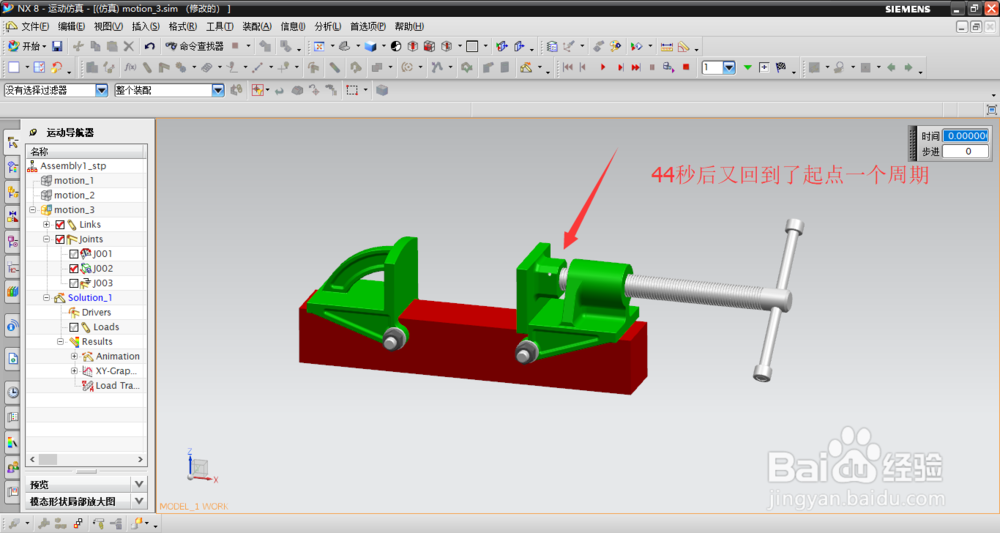Open the motion navigator tab icon in sidebar
1000x533 pixels.
[13, 143]
